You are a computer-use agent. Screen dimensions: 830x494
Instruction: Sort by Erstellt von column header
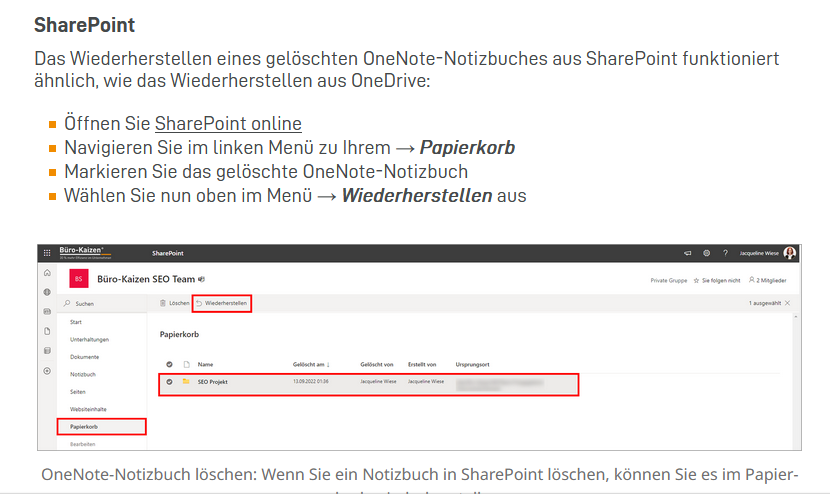(422, 364)
